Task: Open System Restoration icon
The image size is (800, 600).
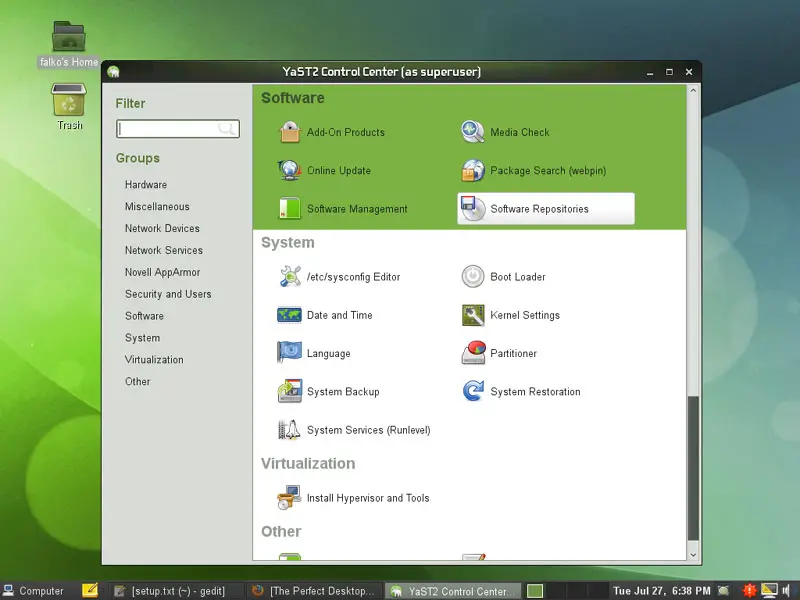Action: [x=473, y=391]
